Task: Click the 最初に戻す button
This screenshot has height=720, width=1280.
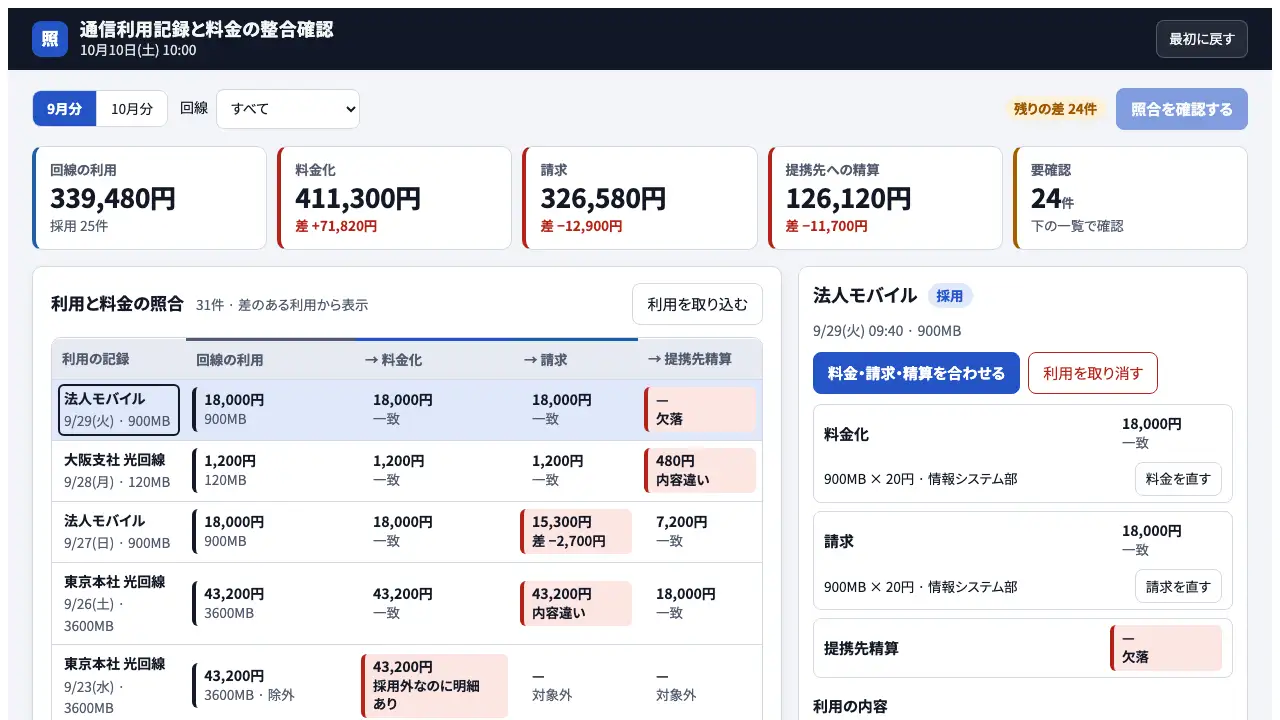Action: tap(1202, 39)
